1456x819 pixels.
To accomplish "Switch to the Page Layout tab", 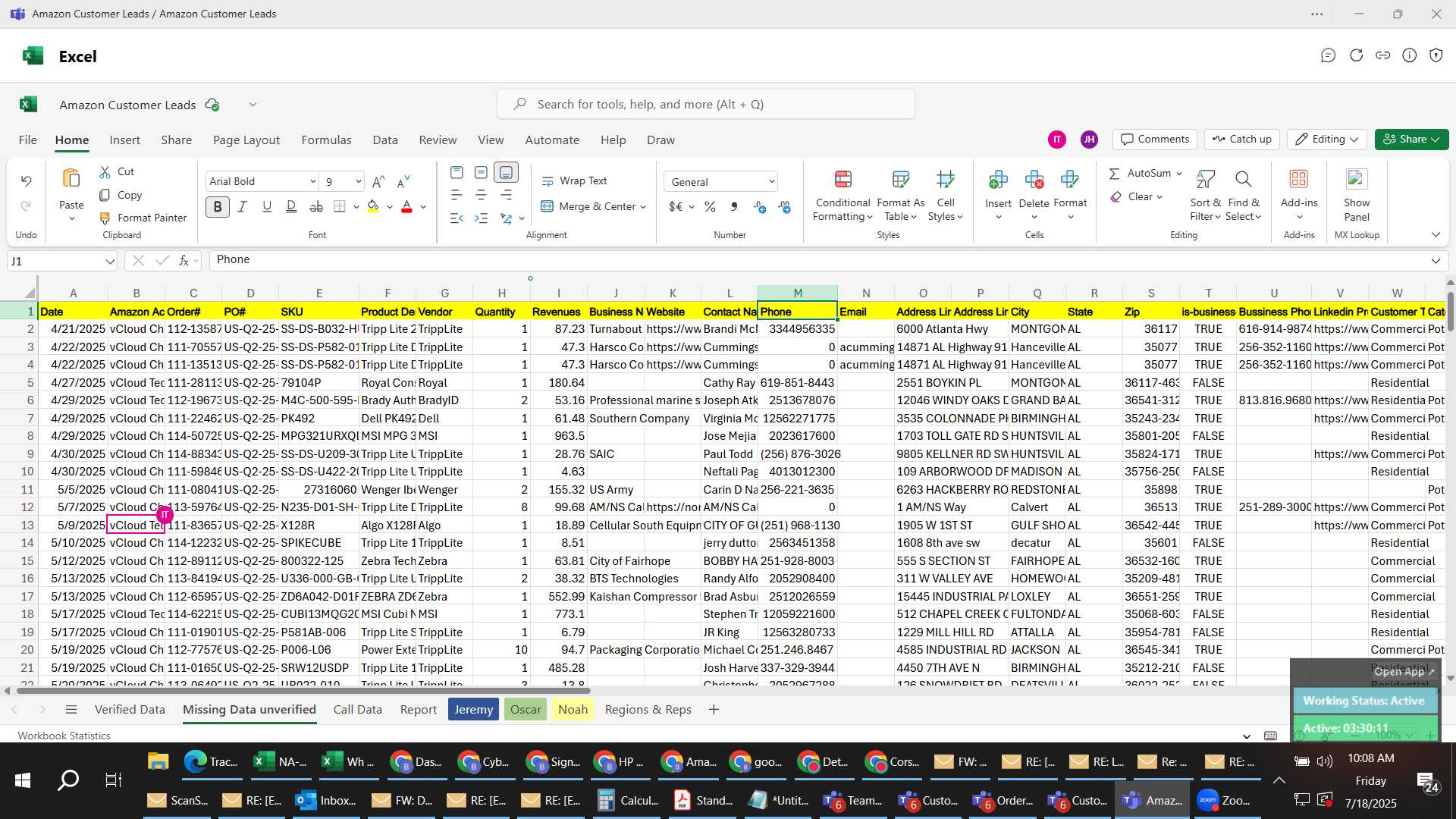I will [x=246, y=140].
